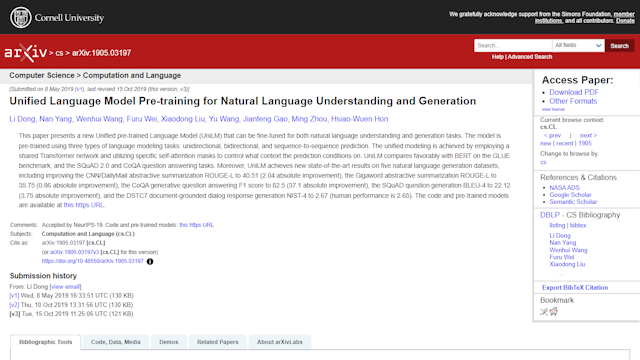Click author Li Dong in byline
The height and width of the screenshot is (360, 640).
coord(22,119)
